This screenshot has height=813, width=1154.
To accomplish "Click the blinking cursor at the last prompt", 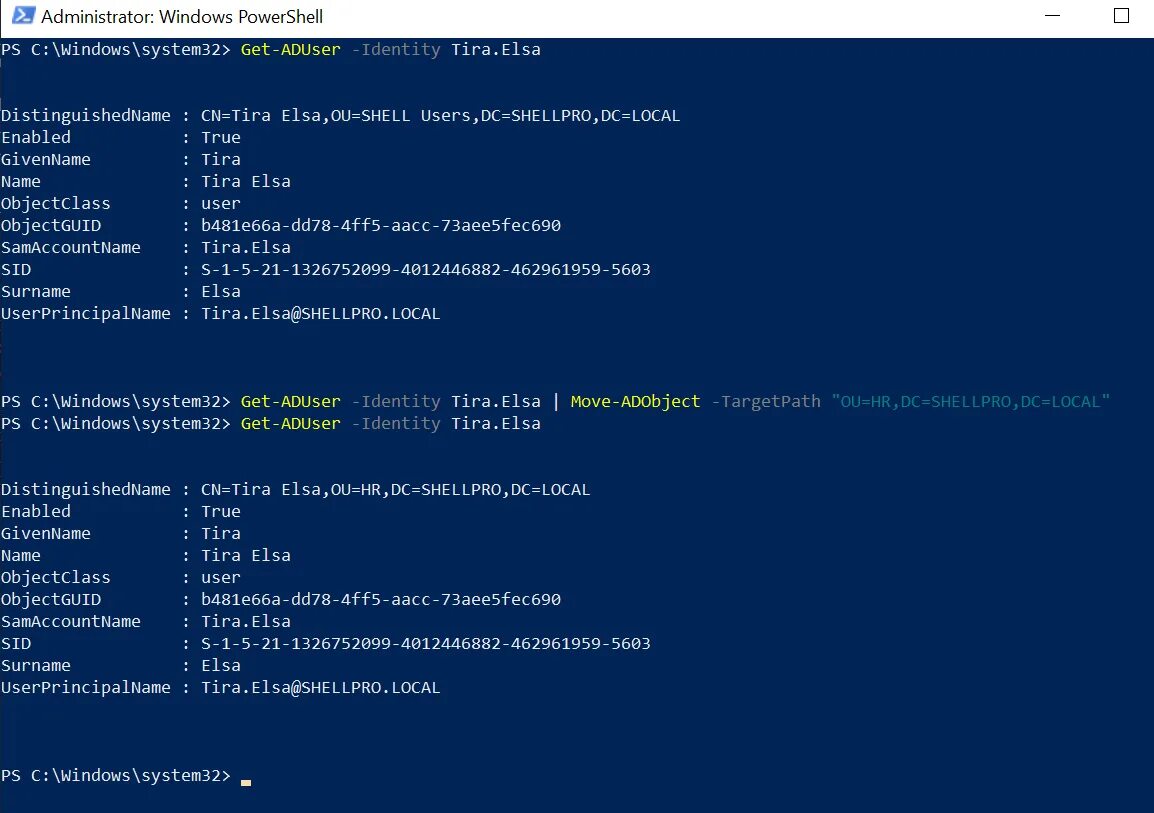I will point(246,782).
